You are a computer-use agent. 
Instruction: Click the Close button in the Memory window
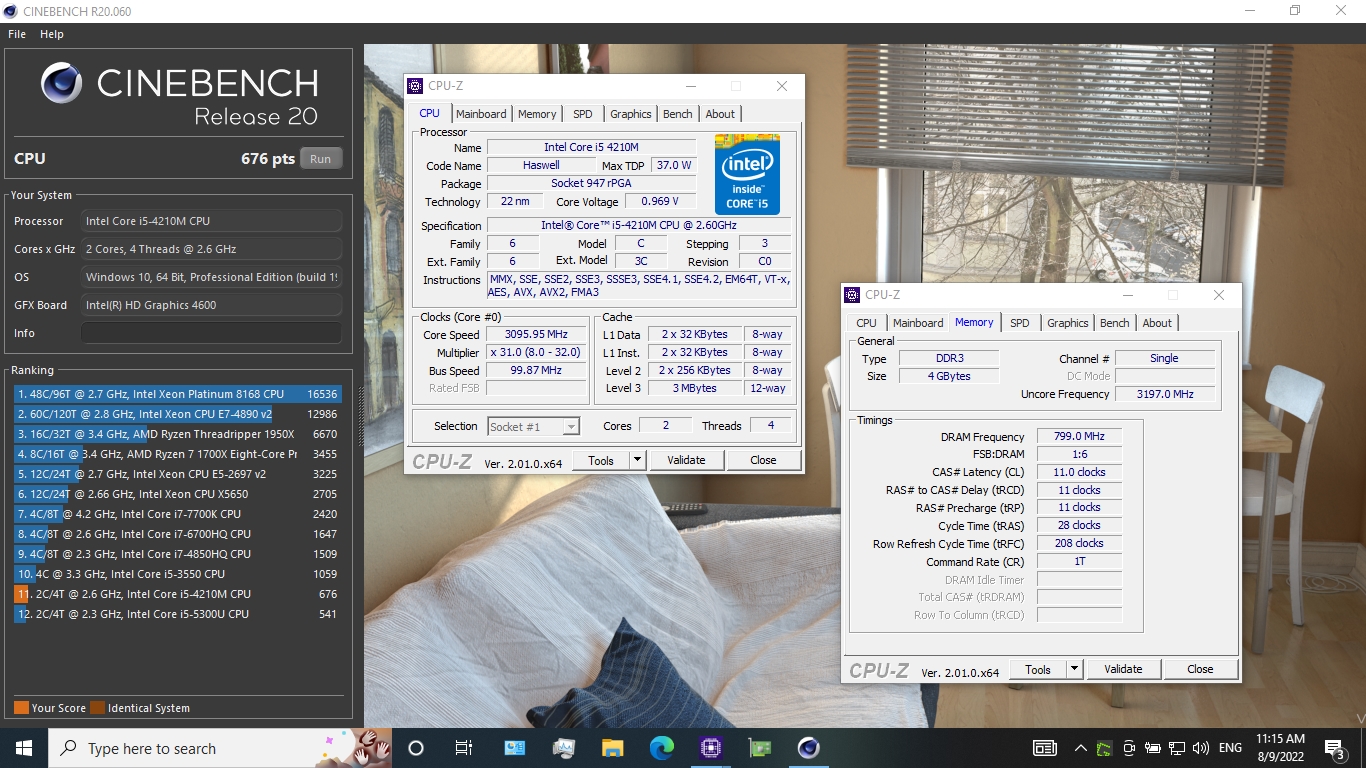1200,669
